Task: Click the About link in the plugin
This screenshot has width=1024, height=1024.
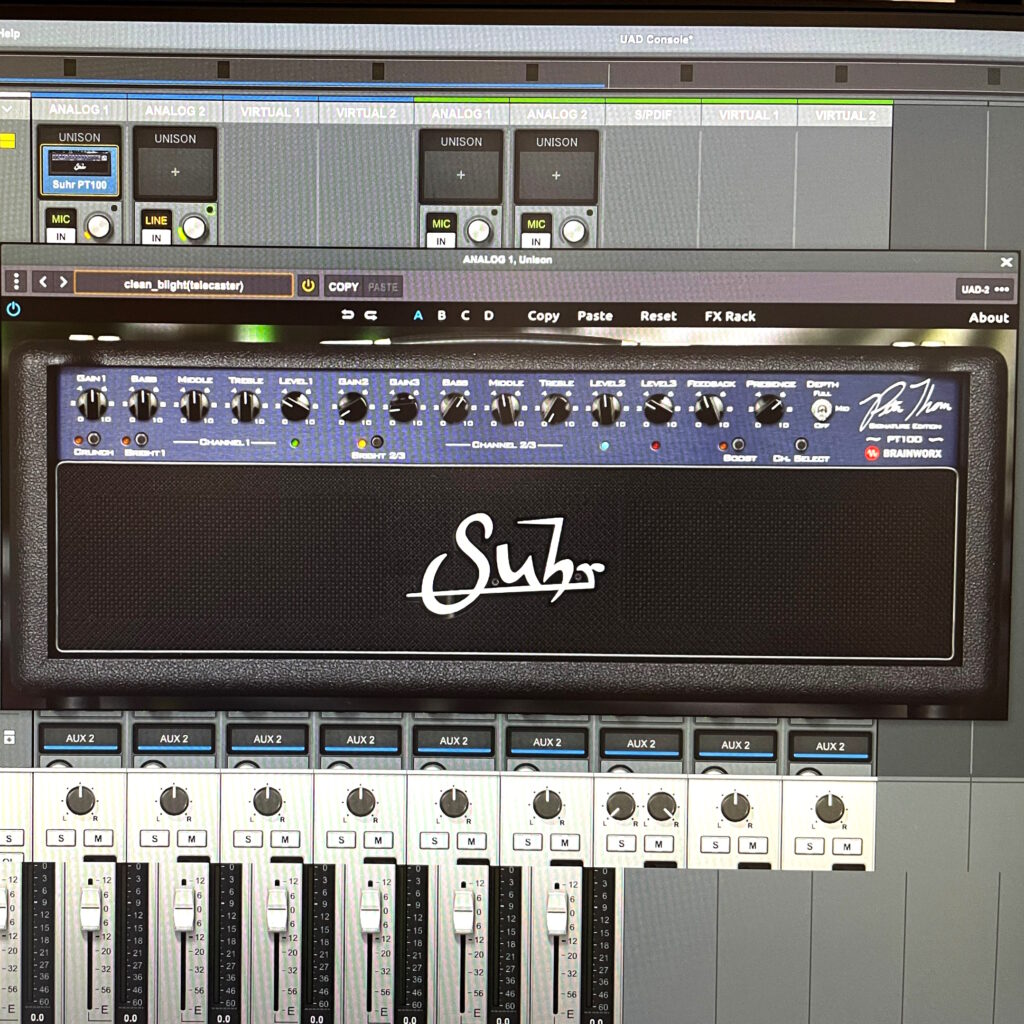Action: [x=988, y=318]
